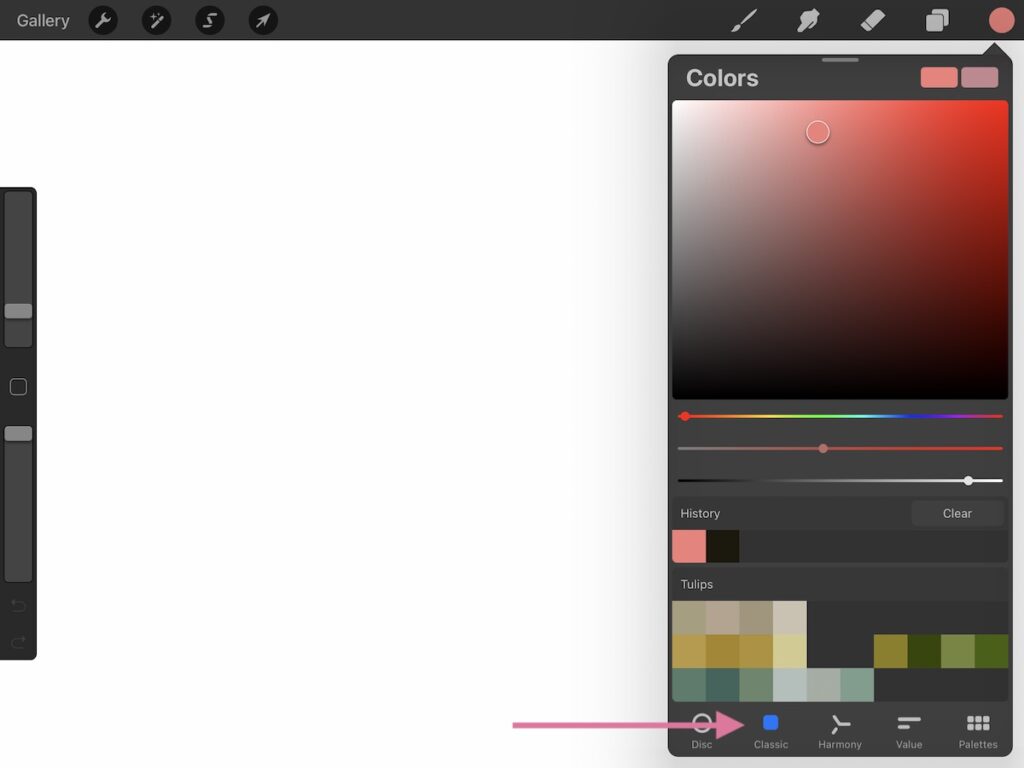
Task: Pick the pale cream swatch in Tulips top row
Action: (790, 618)
